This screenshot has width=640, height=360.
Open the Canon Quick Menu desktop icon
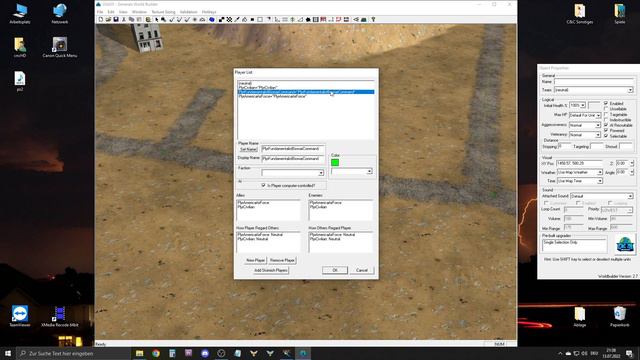[x=60, y=47]
